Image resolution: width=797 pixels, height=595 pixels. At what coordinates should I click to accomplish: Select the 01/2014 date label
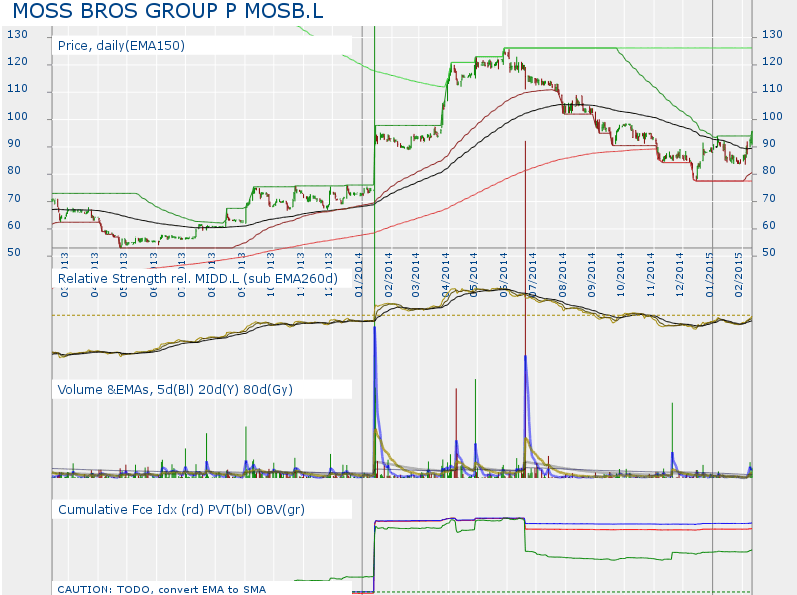point(359,275)
